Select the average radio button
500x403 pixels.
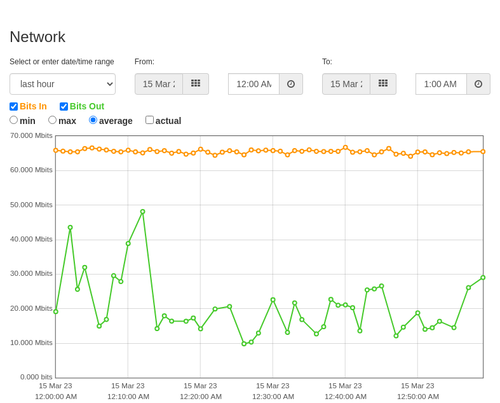point(93,120)
